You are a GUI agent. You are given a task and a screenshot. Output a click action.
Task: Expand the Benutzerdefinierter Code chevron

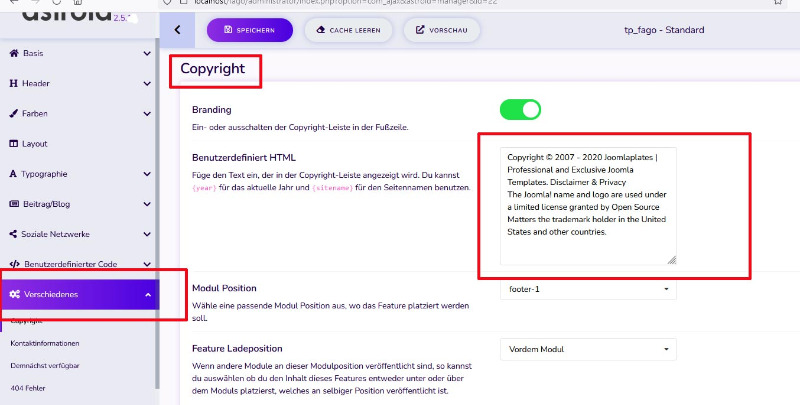click(147, 264)
